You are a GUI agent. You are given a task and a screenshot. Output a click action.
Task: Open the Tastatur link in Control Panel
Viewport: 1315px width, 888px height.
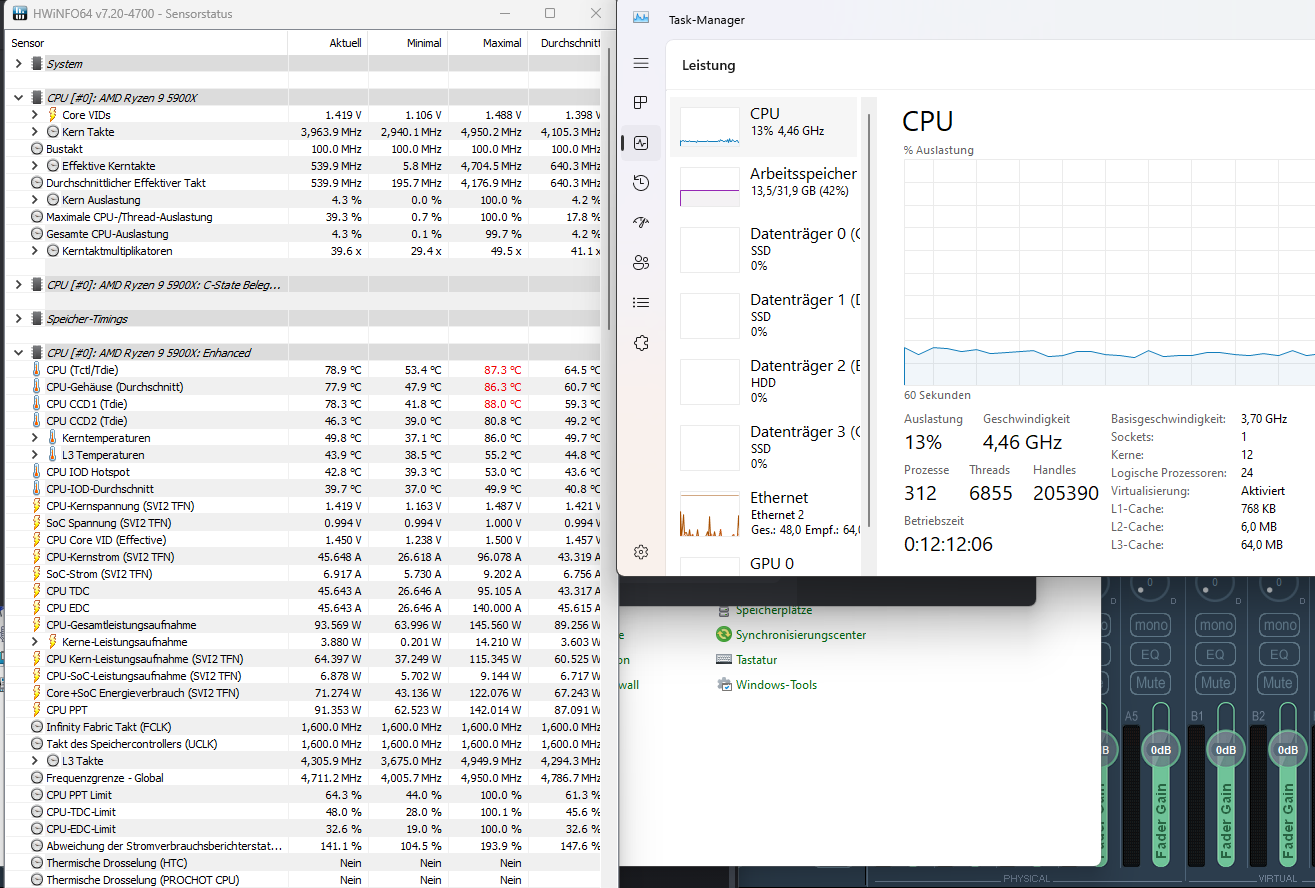(756, 660)
